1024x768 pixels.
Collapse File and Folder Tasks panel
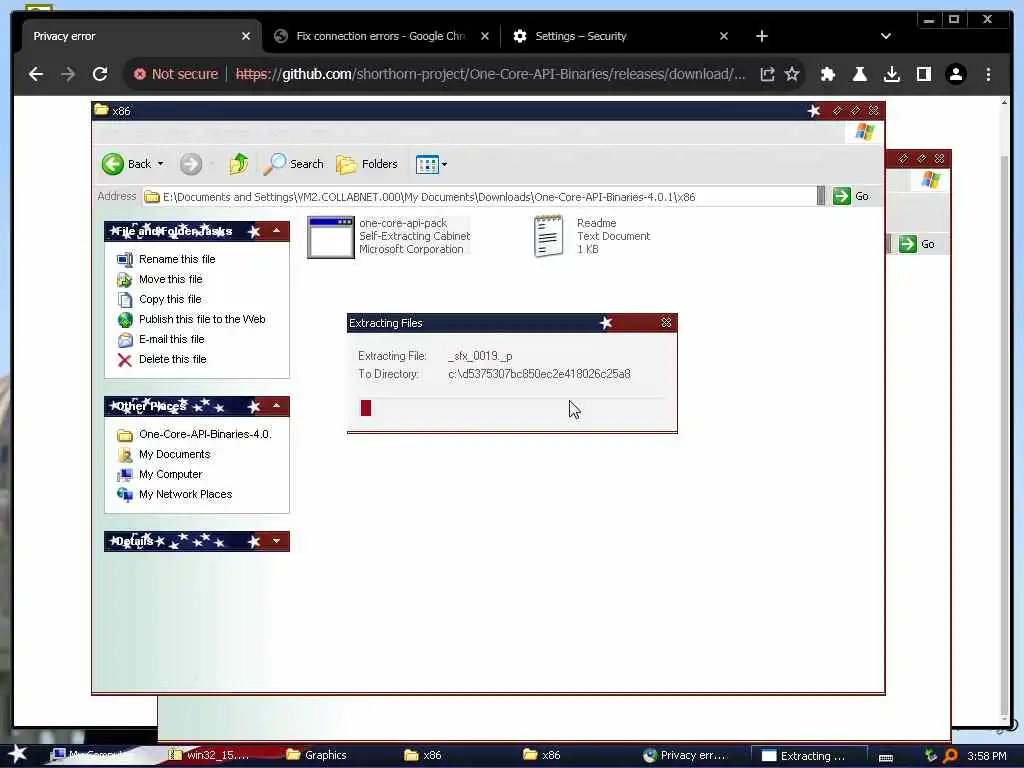click(x=276, y=231)
